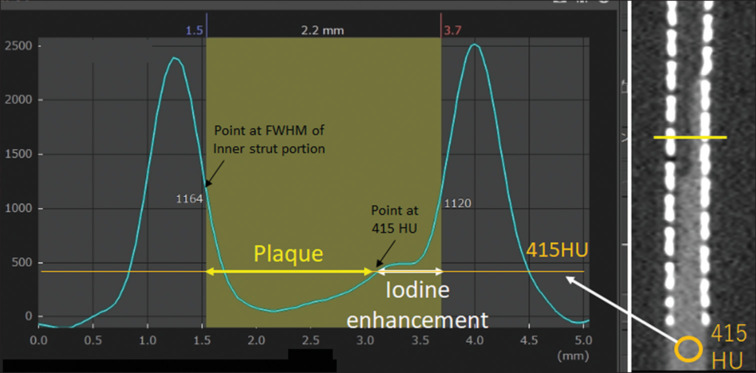756x373 pixels.
Task: Click the right peak near 4.0 mm
Action: tap(475, 45)
